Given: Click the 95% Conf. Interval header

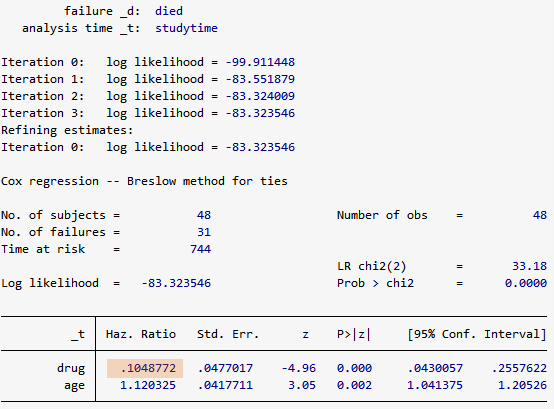Looking at the screenshot, I should tap(477, 334).
